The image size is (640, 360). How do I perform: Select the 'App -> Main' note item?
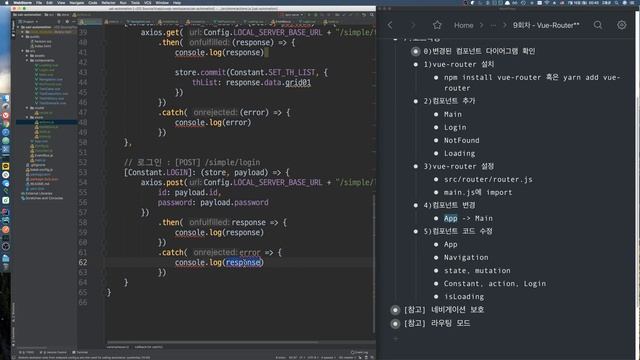pyautogui.click(x=468, y=218)
